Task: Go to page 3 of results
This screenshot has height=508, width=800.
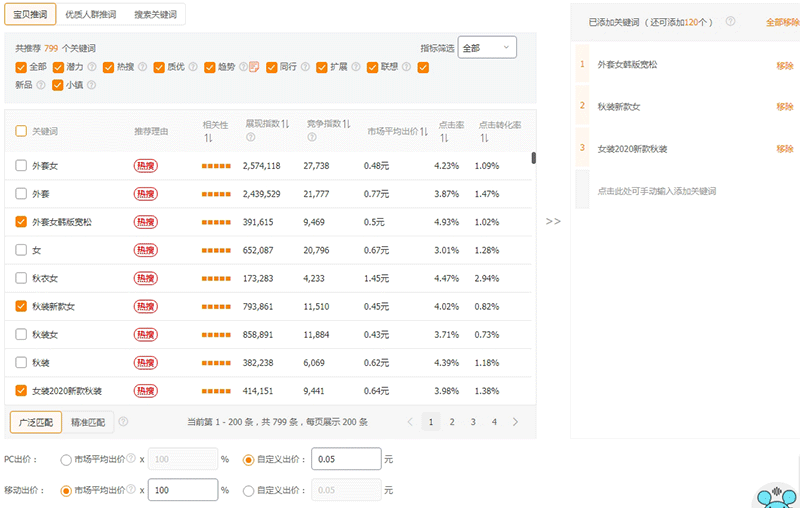Action: 473,422
